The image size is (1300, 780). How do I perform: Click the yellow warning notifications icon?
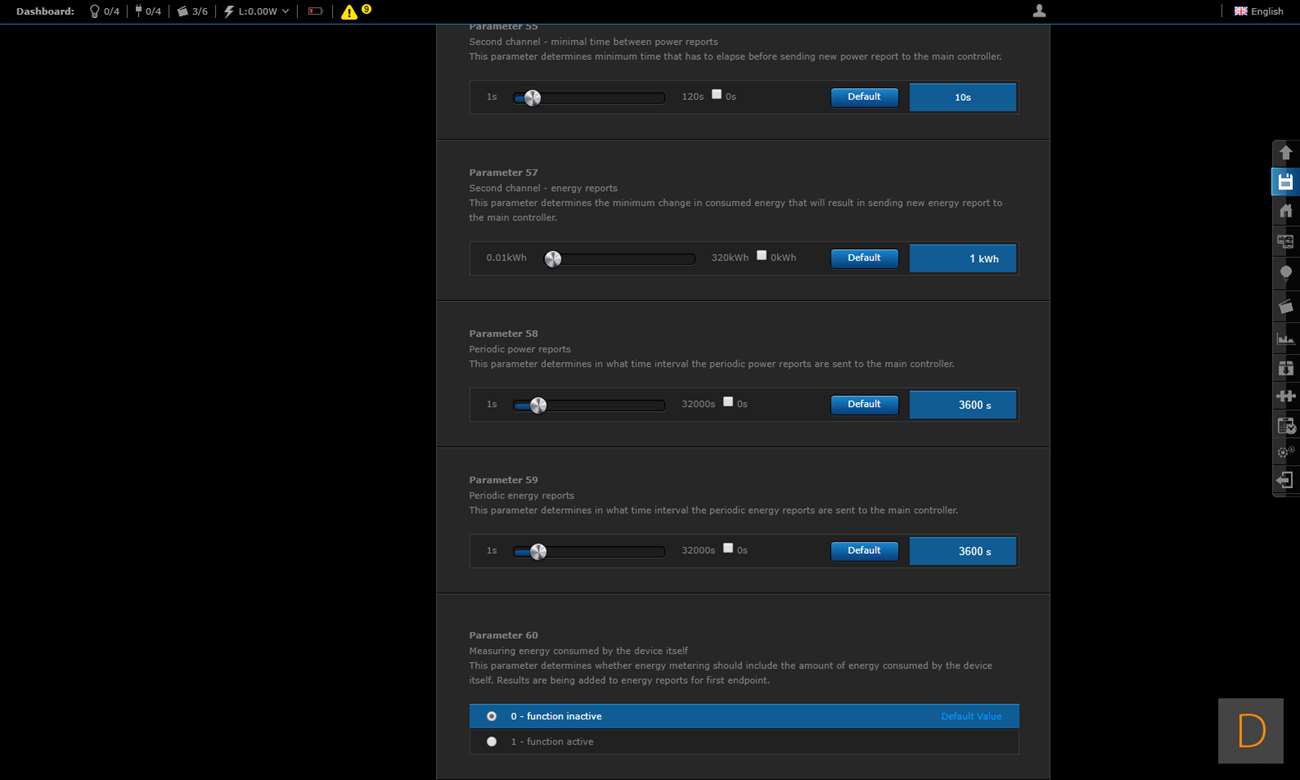[x=349, y=12]
